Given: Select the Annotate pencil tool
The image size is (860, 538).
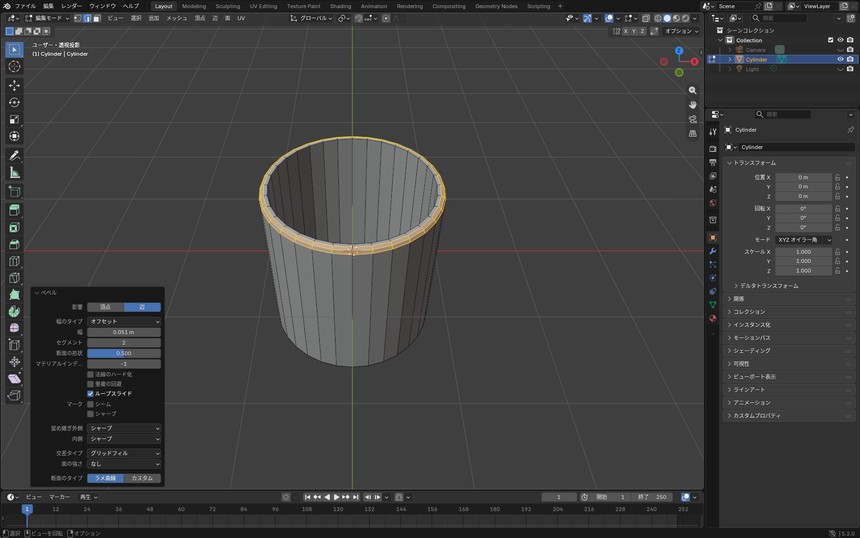Looking at the screenshot, I should click(14, 156).
